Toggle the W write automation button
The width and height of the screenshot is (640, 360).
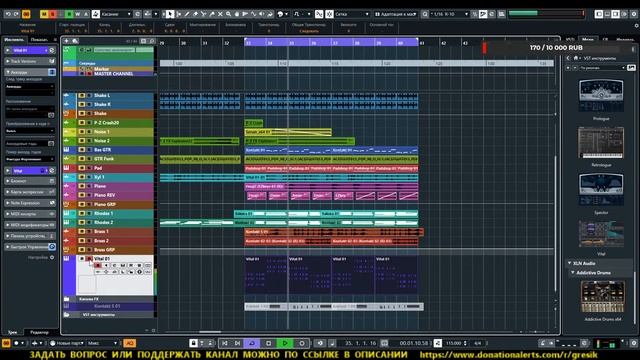(x=78, y=14)
